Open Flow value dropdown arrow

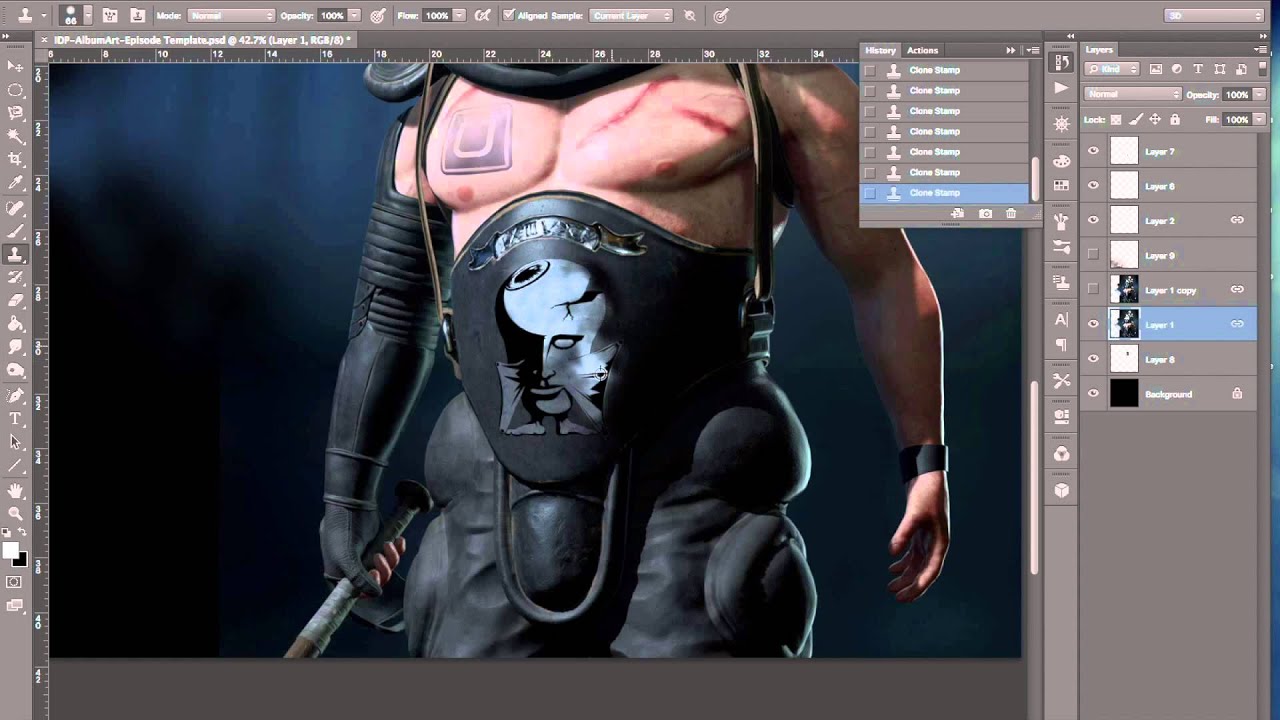(x=459, y=16)
